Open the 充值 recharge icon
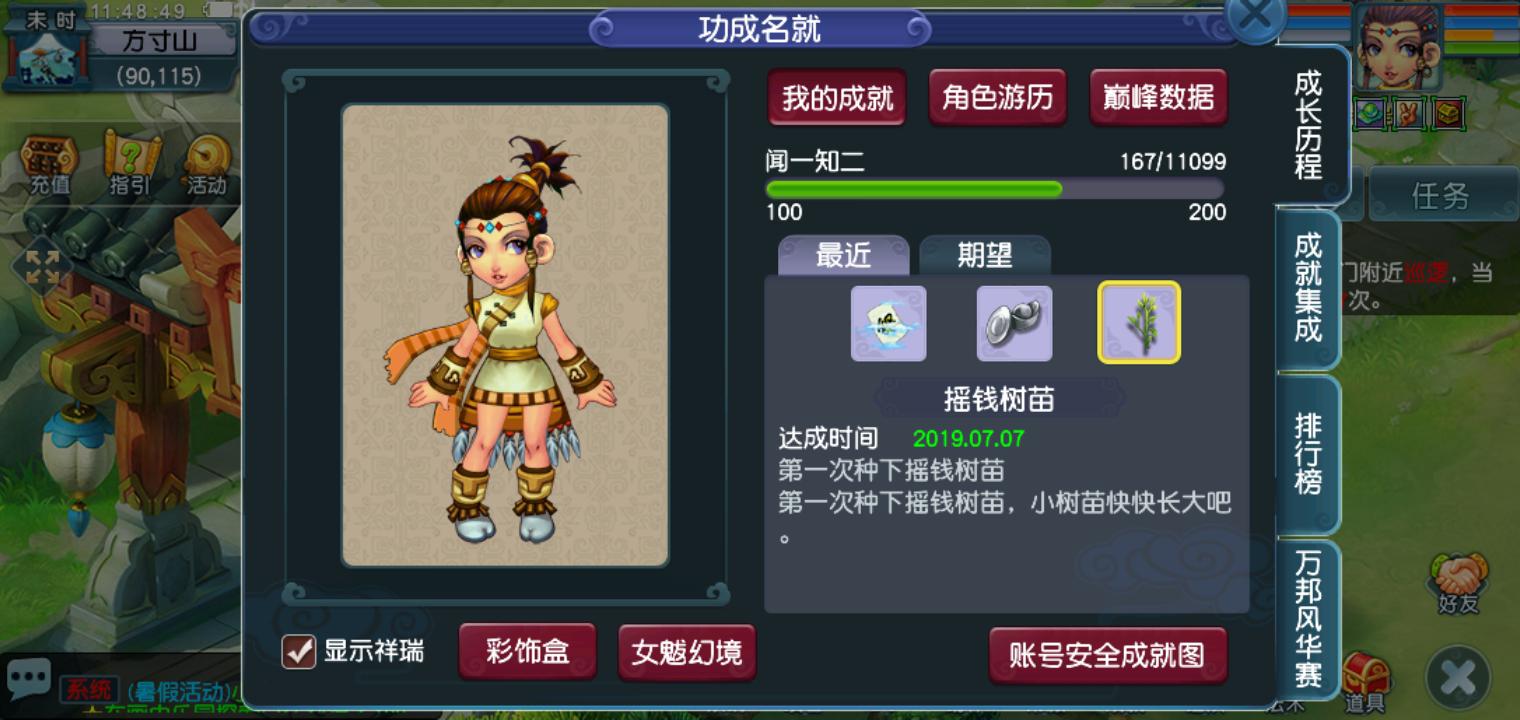The image size is (1520, 720). [x=49, y=165]
